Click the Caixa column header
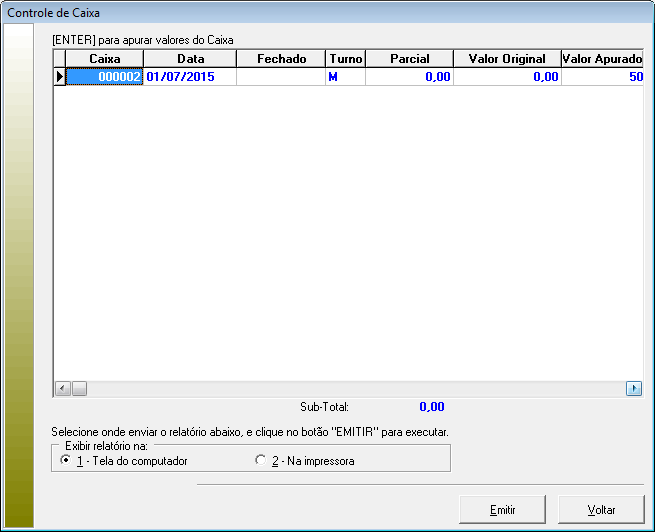This screenshot has width=655, height=532. coord(105,59)
